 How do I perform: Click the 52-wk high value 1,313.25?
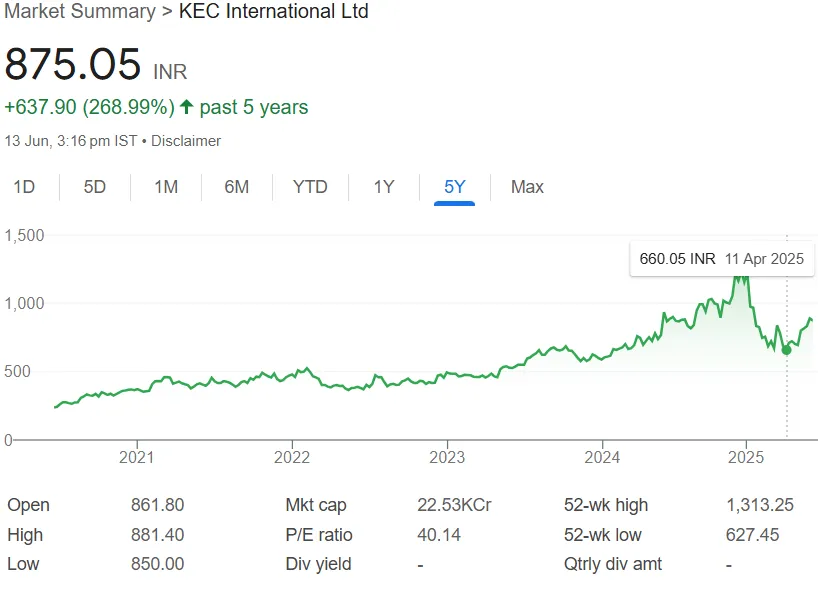pyautogui.click(x=760, y=505)
